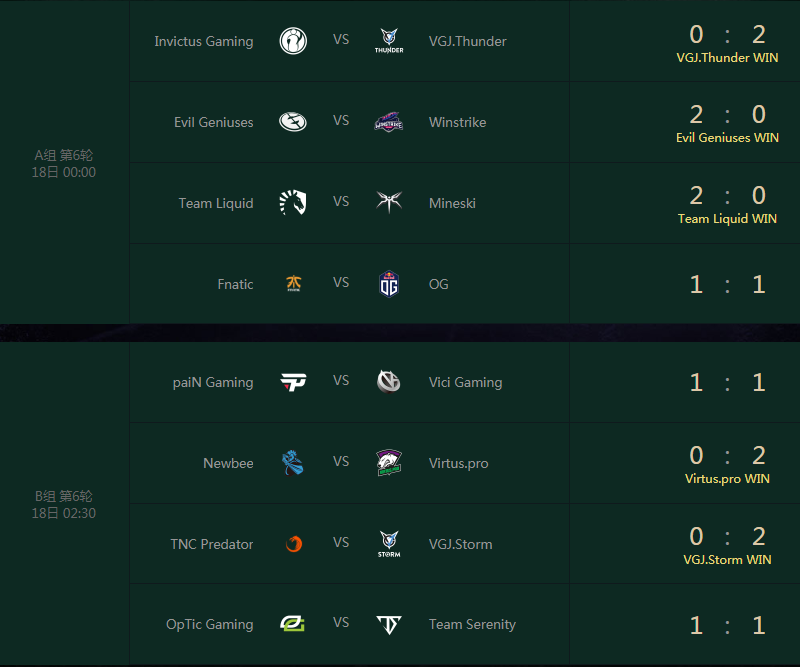Select the OG team logo
The width and height of the screenshot is (800, 667).
tap(389, 284)
